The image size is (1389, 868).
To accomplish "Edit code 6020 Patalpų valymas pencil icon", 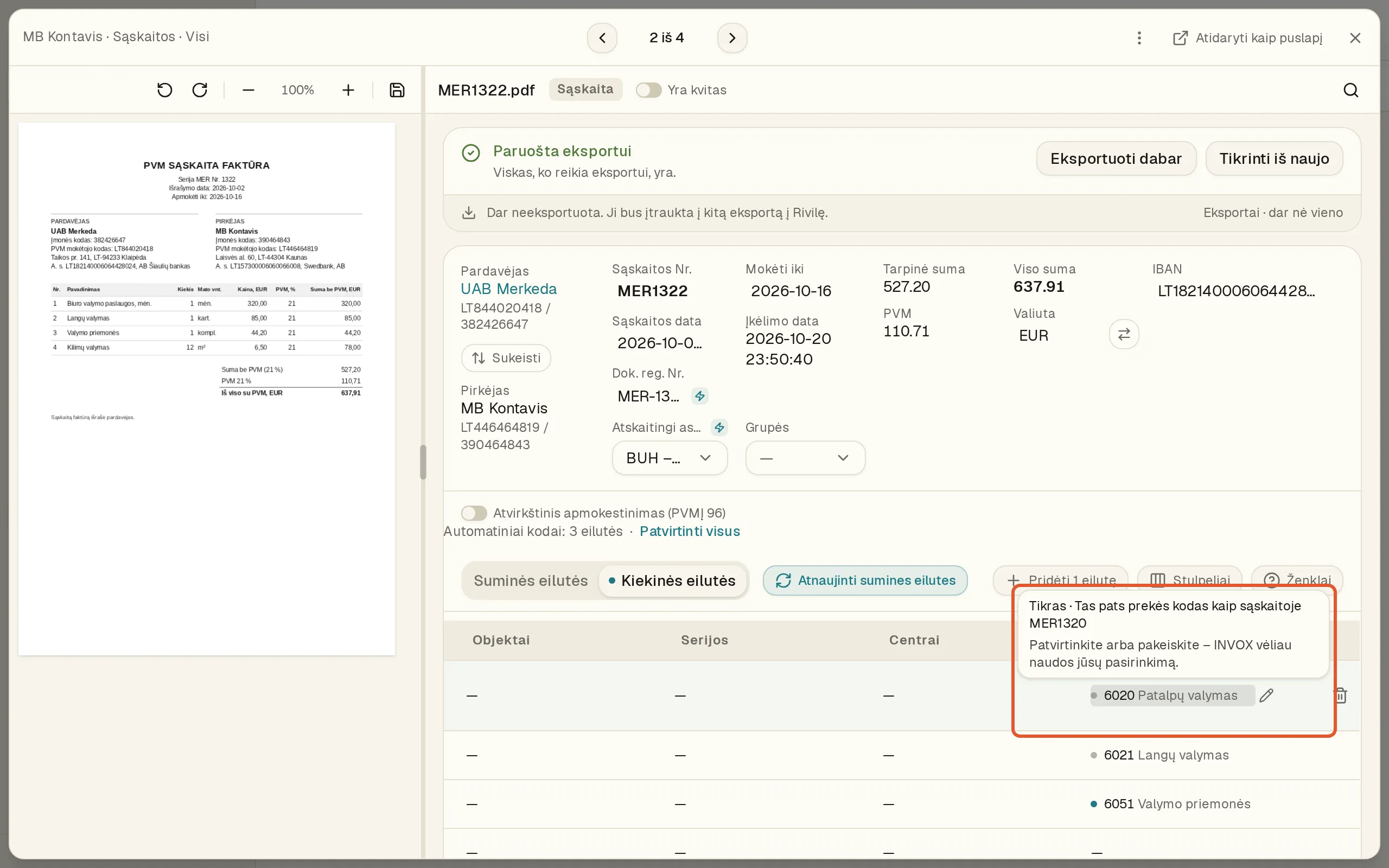I will [x=1267, y=696].
